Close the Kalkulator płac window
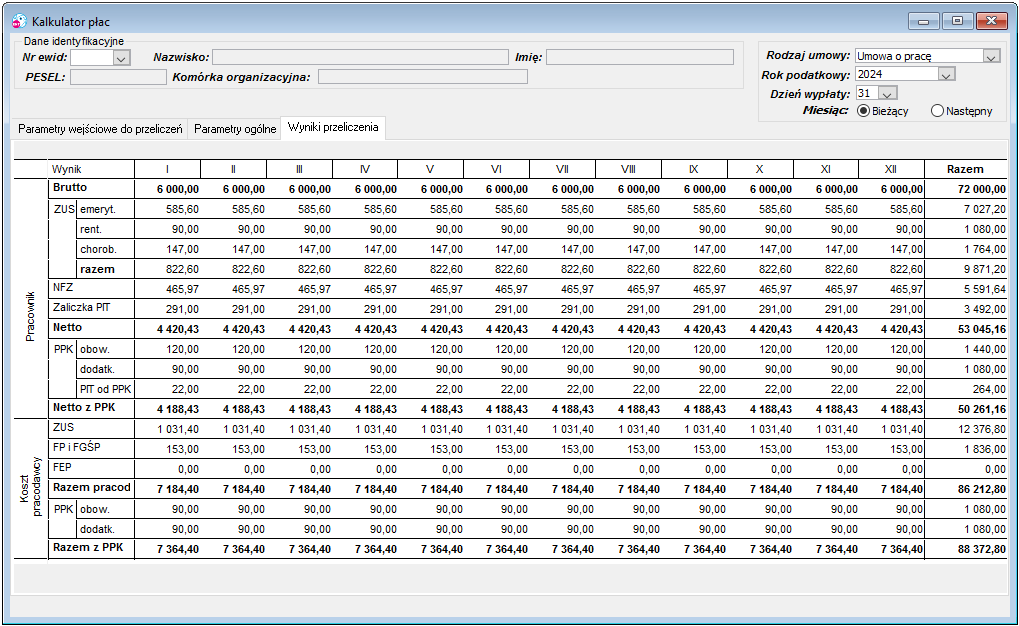1019x626 pixels. 992,21
